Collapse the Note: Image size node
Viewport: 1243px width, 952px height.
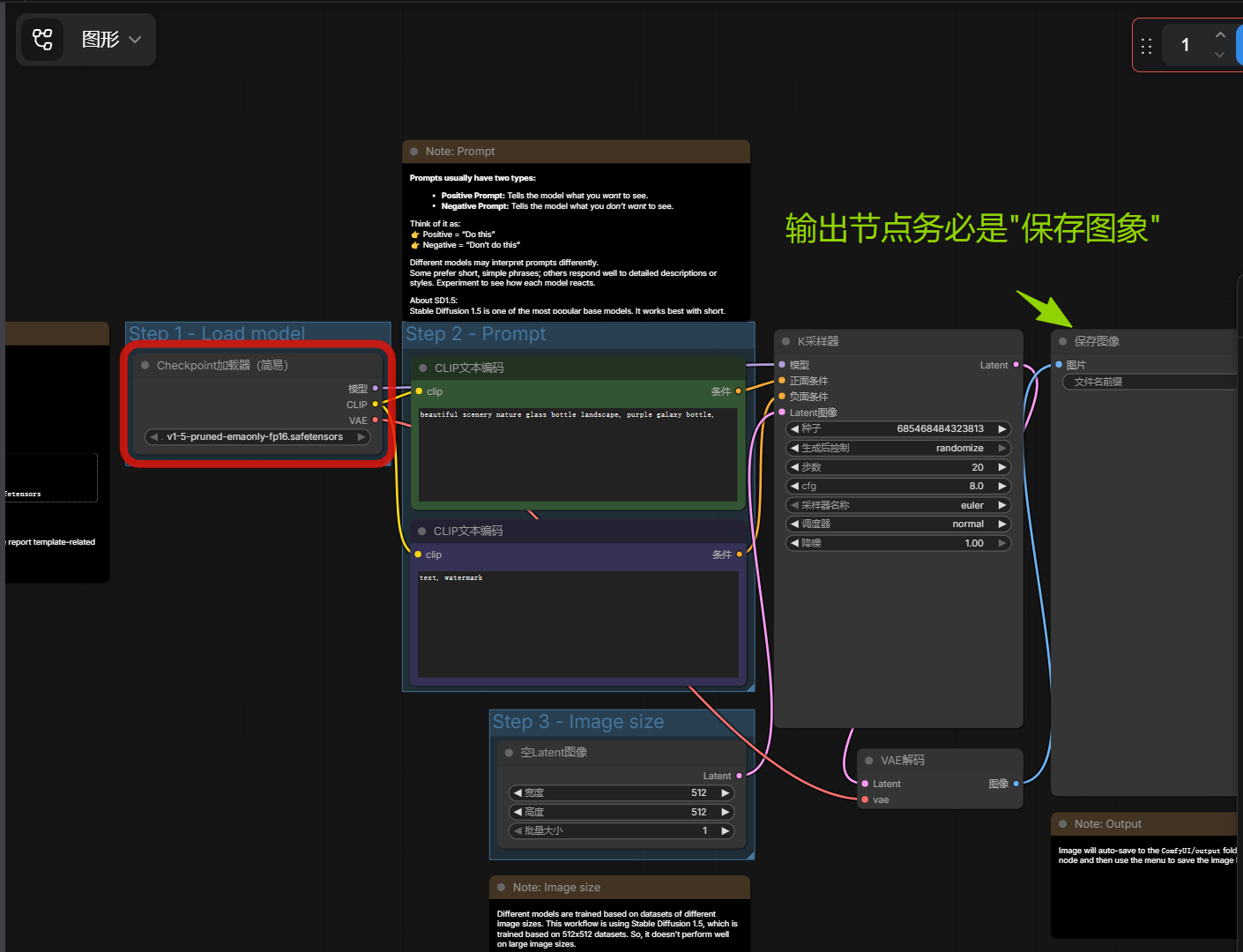pos(502,888)
